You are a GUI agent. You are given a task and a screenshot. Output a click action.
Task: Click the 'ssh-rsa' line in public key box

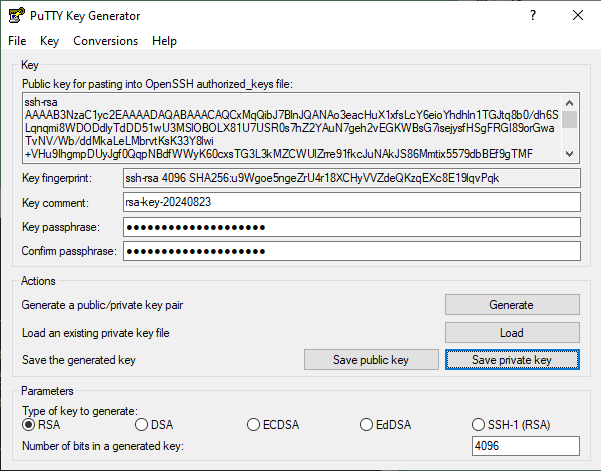coord(41,102)
